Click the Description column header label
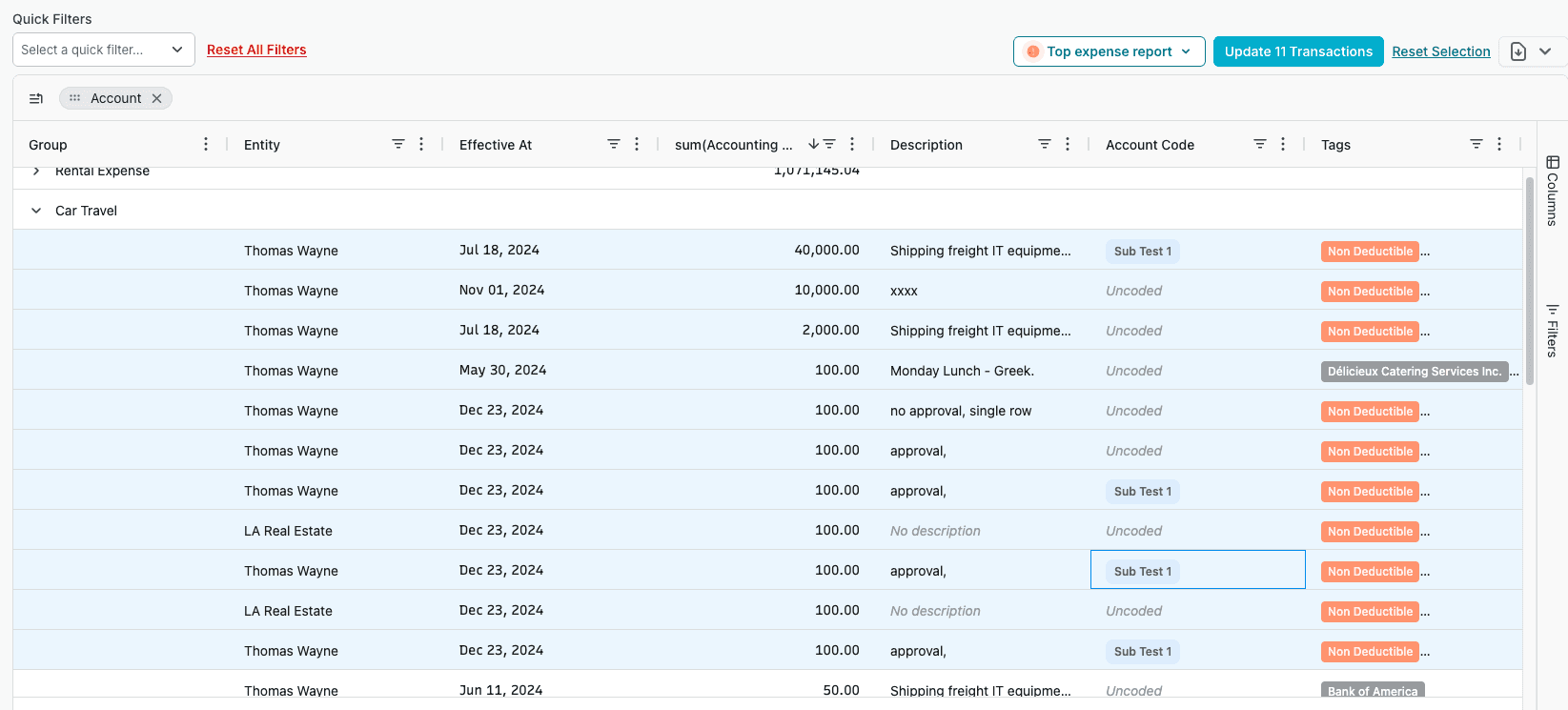1568x710 pixels. coord(927,145)
